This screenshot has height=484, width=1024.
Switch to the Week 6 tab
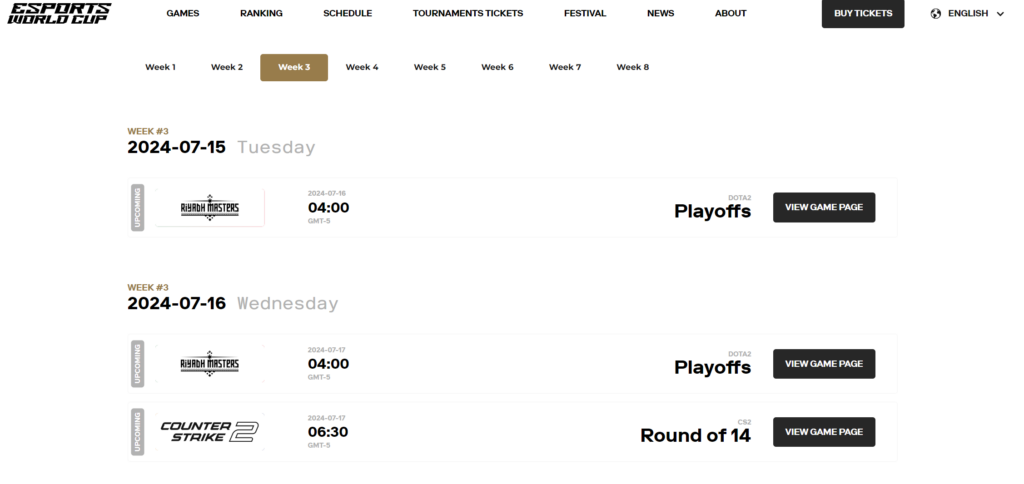[498, 67]
